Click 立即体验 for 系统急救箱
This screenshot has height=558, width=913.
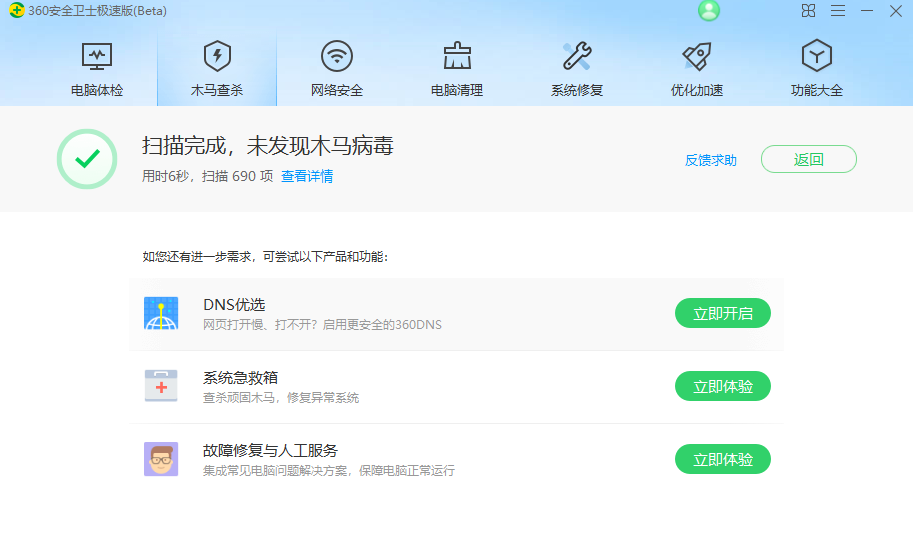click(x=723, y=386)
